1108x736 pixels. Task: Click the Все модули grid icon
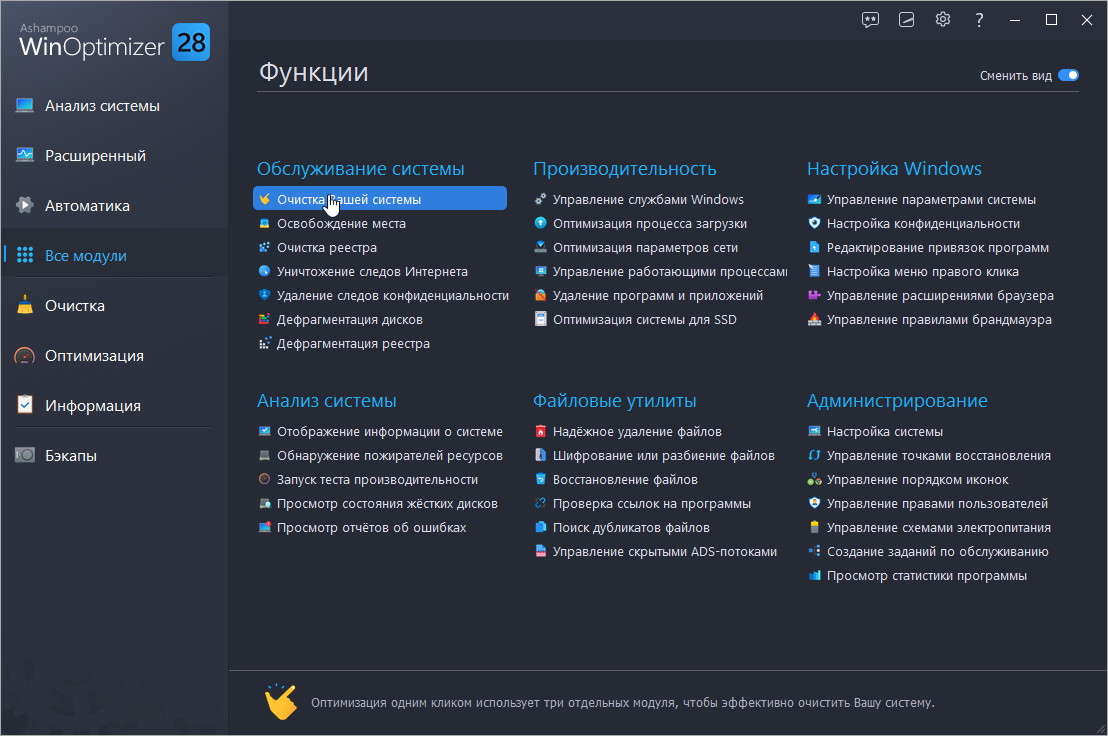[x=25, y=255]
